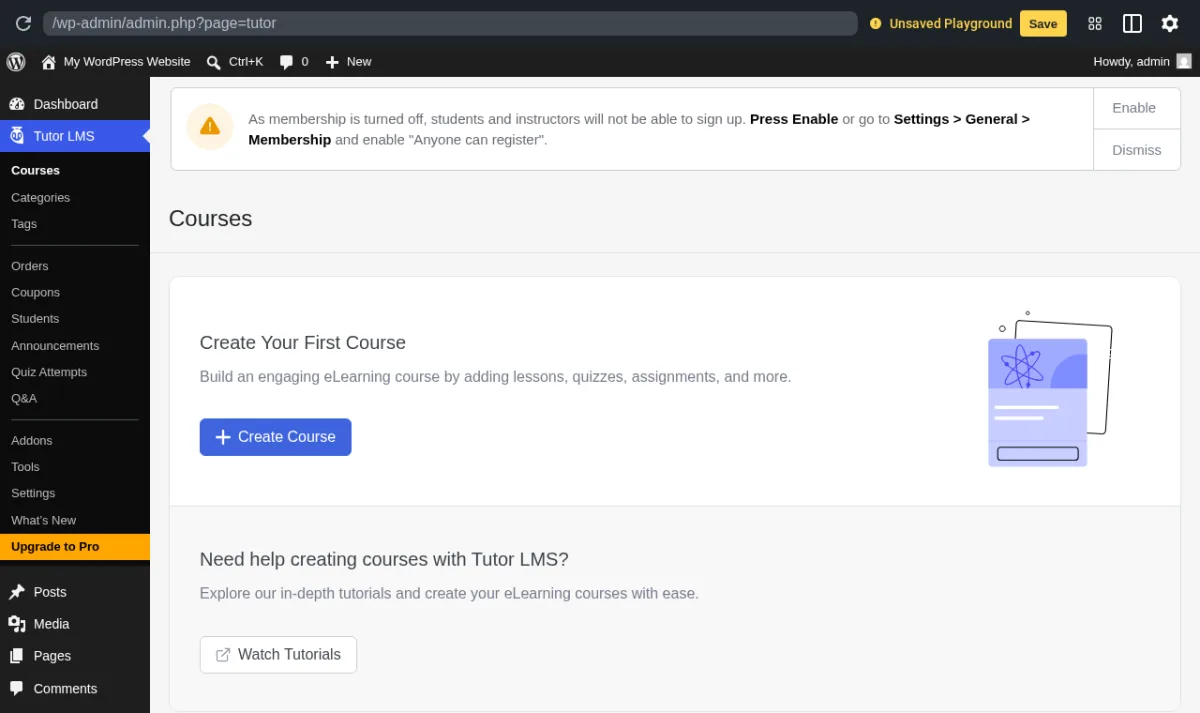Toggle the split panel layout icon
Screen dimensions: 1200x713
coord(1132,23)
